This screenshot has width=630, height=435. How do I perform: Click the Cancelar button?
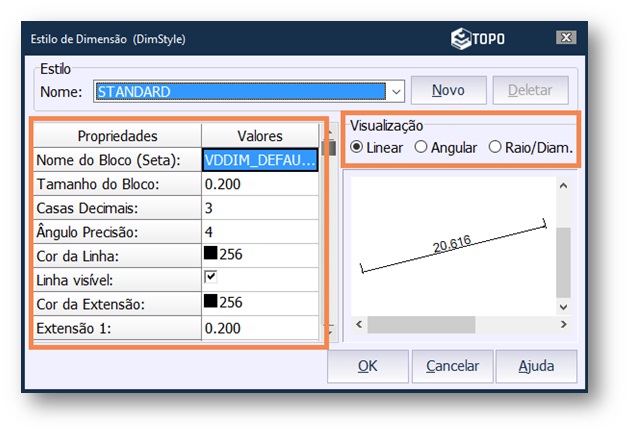tap(452, 366)
